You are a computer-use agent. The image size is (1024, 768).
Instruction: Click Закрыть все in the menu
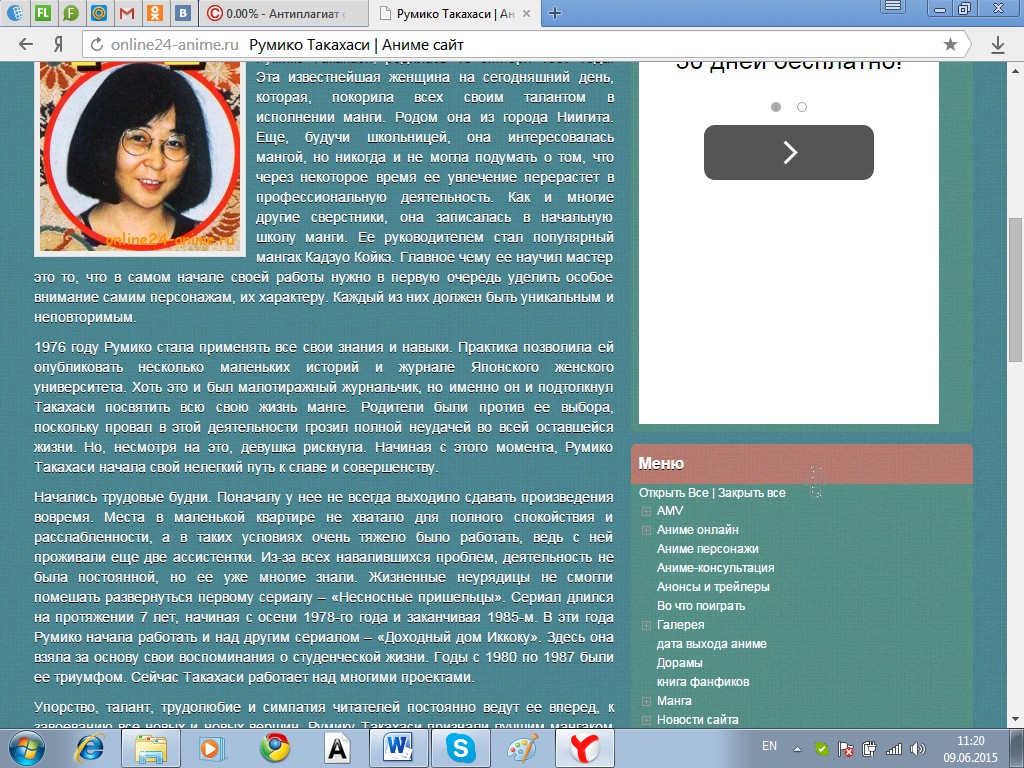752,492
